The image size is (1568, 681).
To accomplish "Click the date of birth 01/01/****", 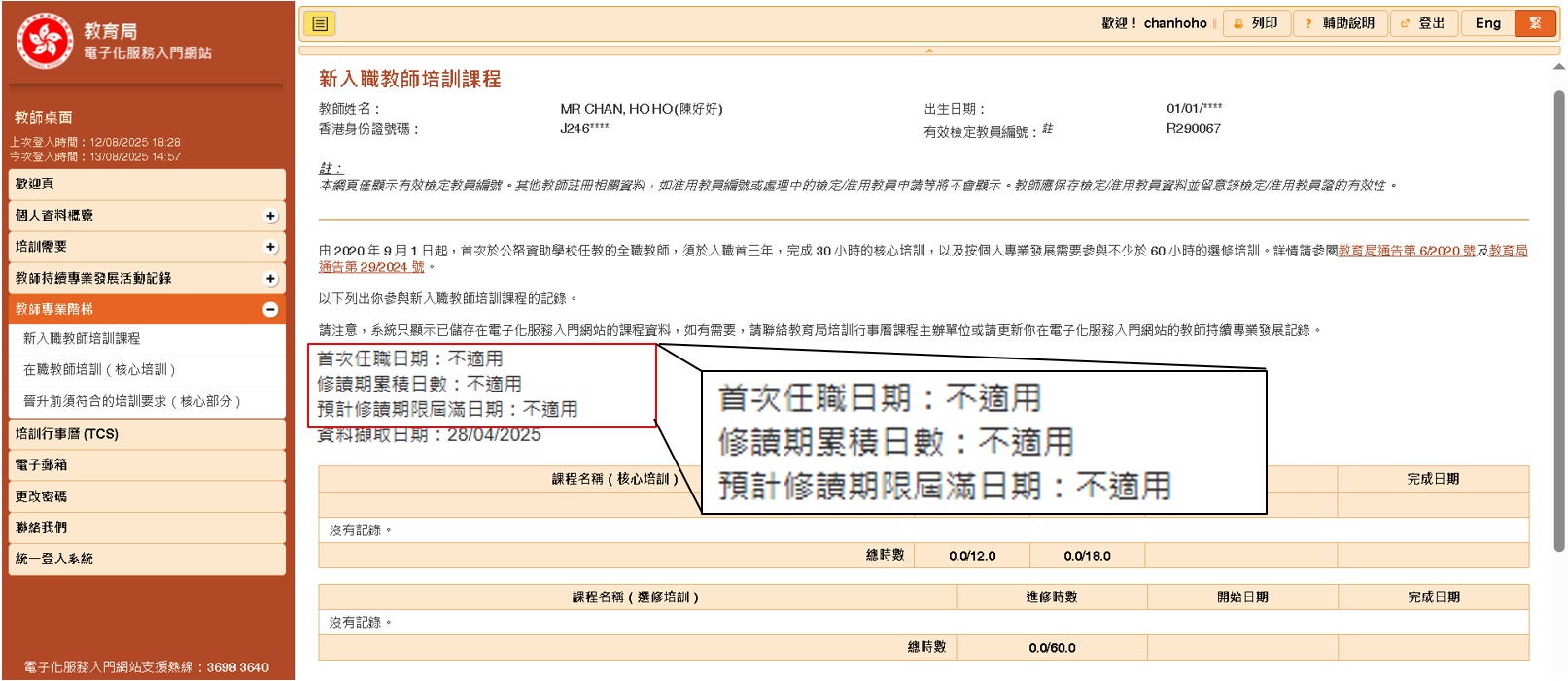I will (x=1194, y=108).
